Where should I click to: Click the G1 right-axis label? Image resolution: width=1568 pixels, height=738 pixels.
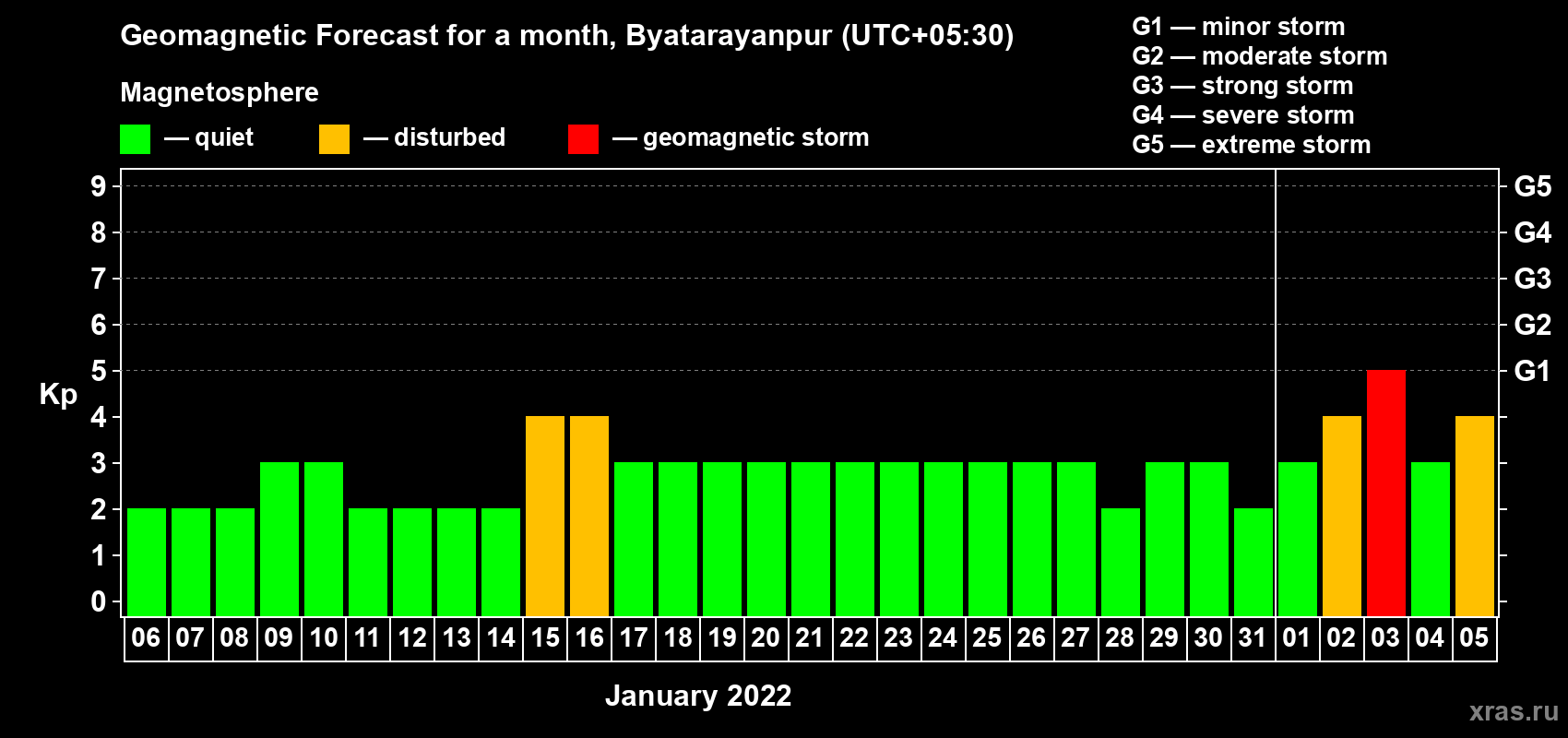click(1532, 371)
